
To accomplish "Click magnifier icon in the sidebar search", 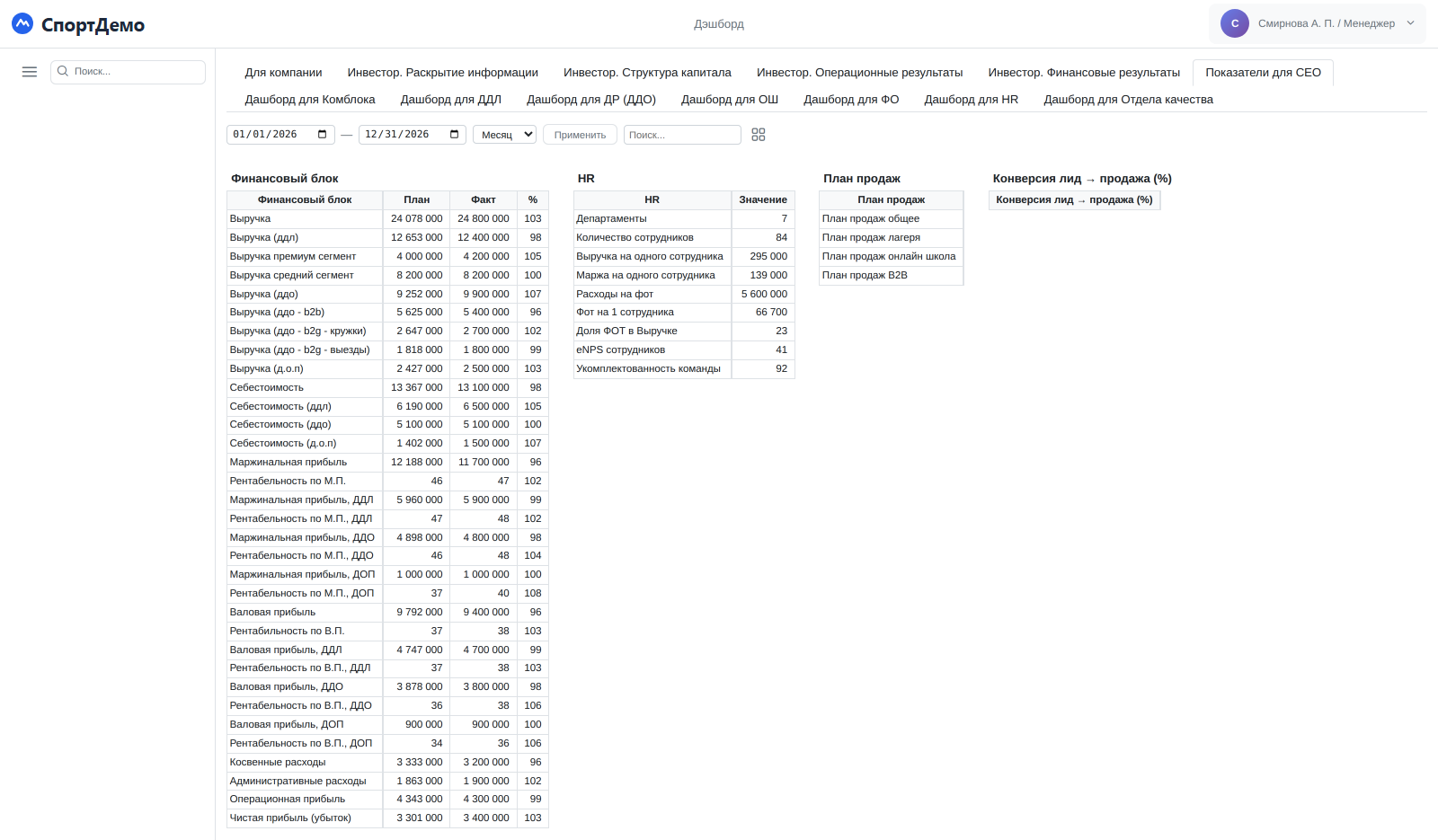I will tap(63, 71).
